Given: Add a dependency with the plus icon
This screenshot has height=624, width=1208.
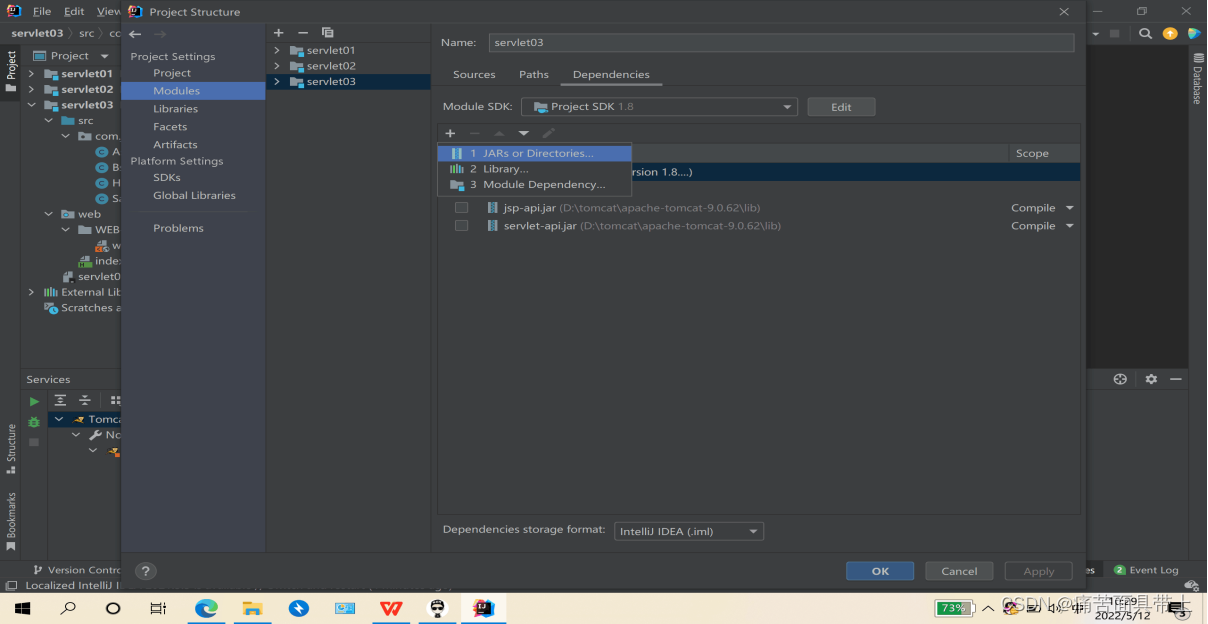Looking at the screenshot, I should [x=450, y=133].
